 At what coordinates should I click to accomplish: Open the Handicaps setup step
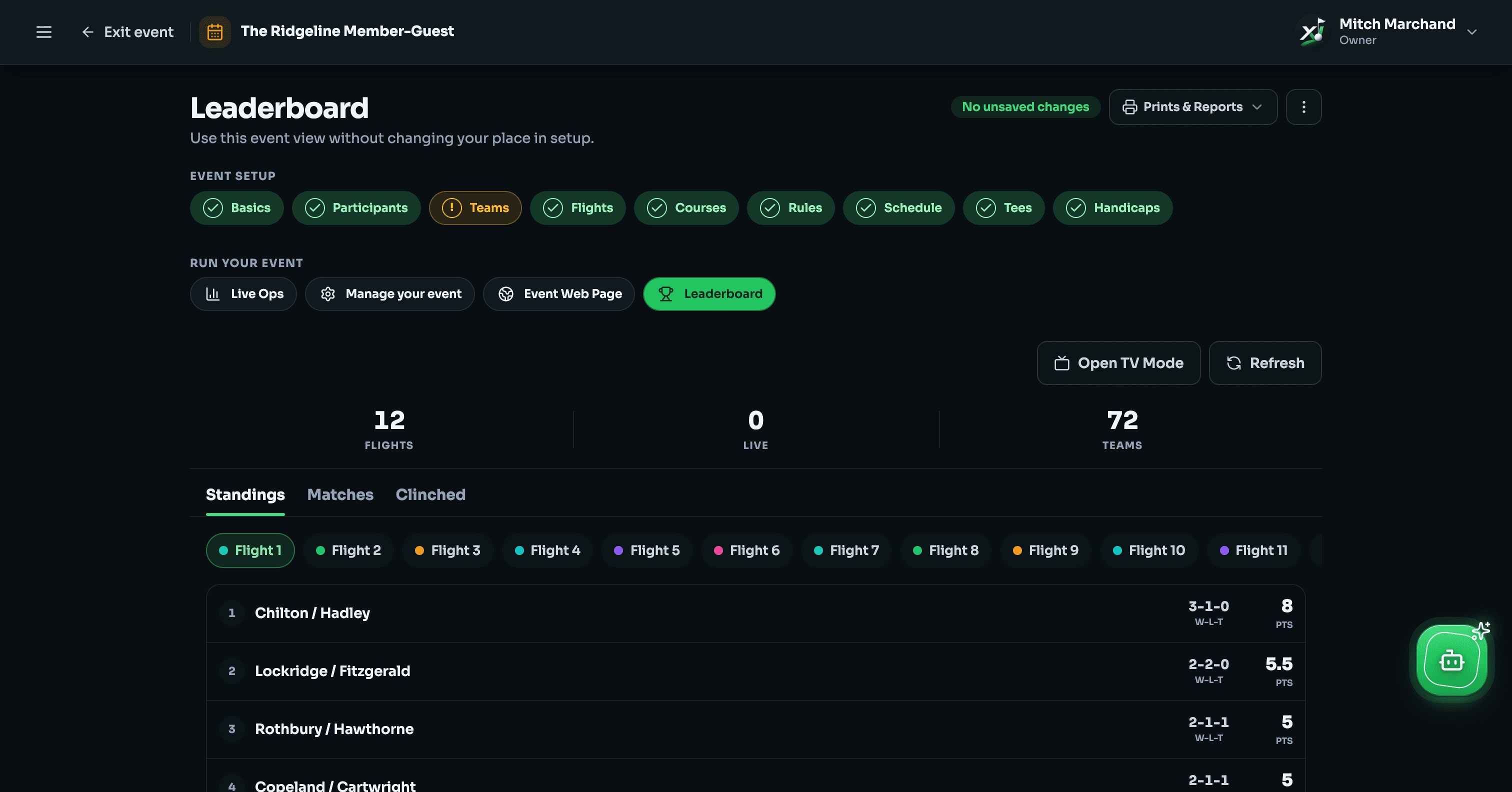coord(1113,208)
